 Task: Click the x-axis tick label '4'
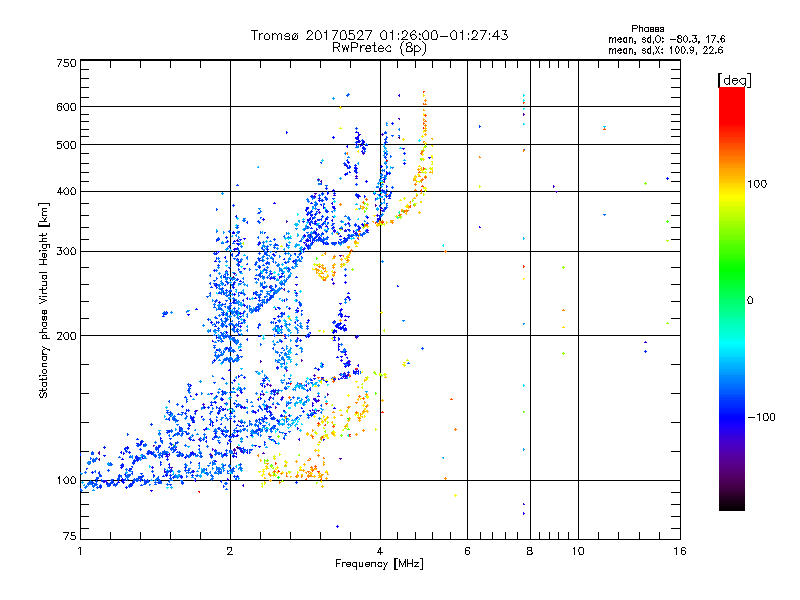coord(380,551)
